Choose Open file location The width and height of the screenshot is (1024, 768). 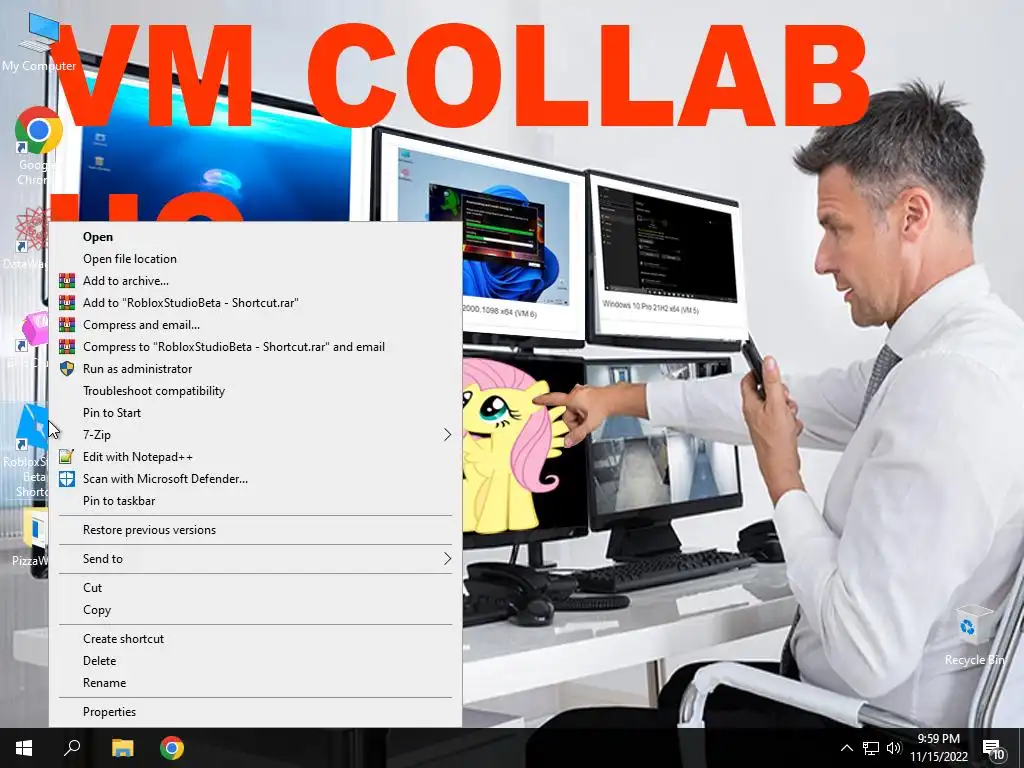pyautogui.click(x=255, y=259)
